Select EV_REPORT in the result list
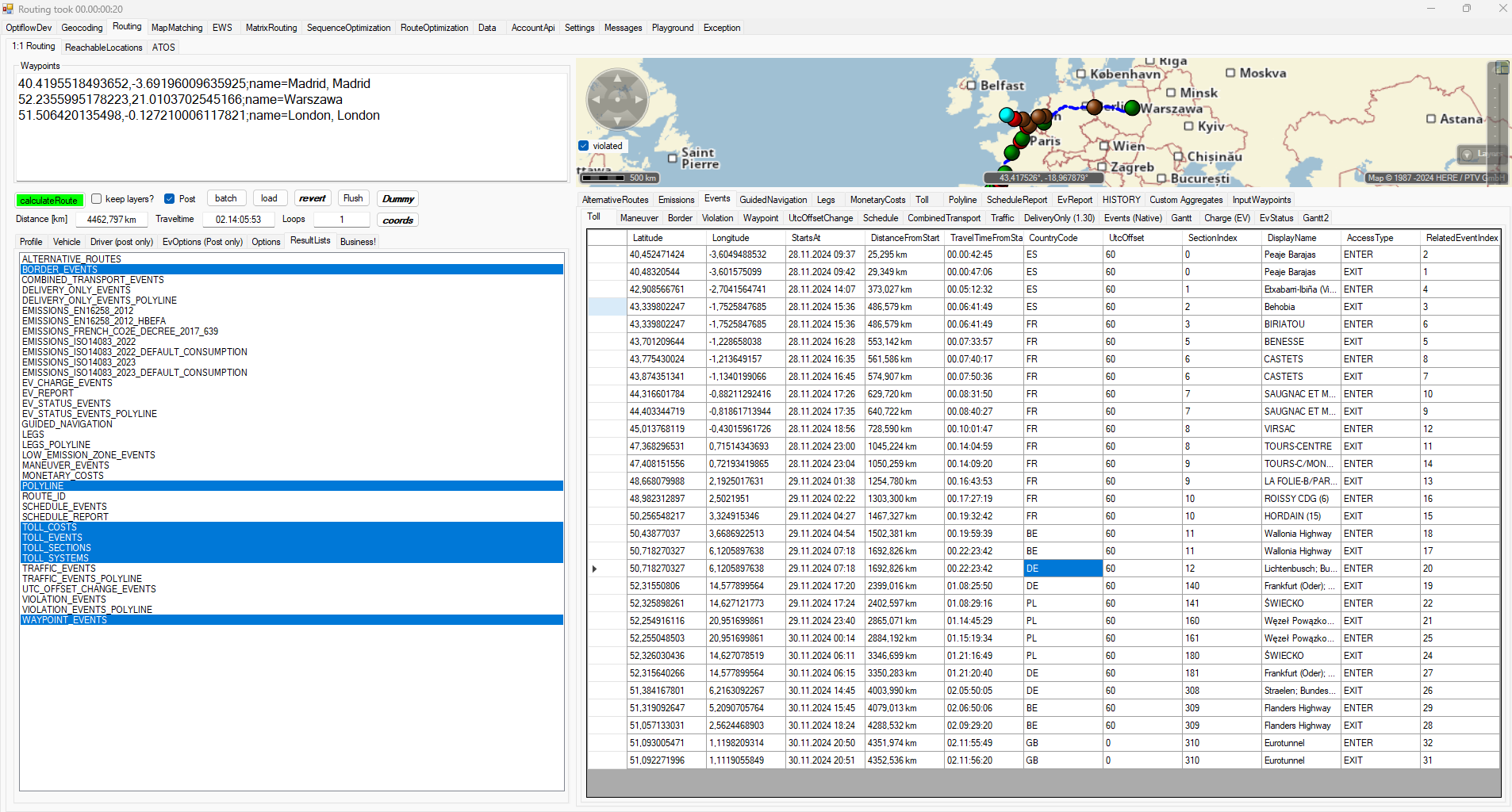This screenshot has width=1512, height=812. [x=48, y=393]
